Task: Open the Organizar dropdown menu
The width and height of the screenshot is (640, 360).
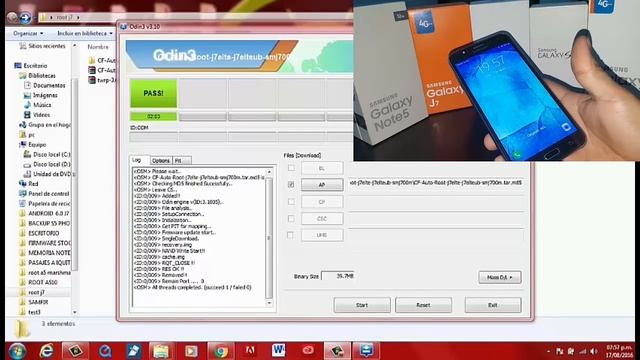Action: [x=28, y=33]
